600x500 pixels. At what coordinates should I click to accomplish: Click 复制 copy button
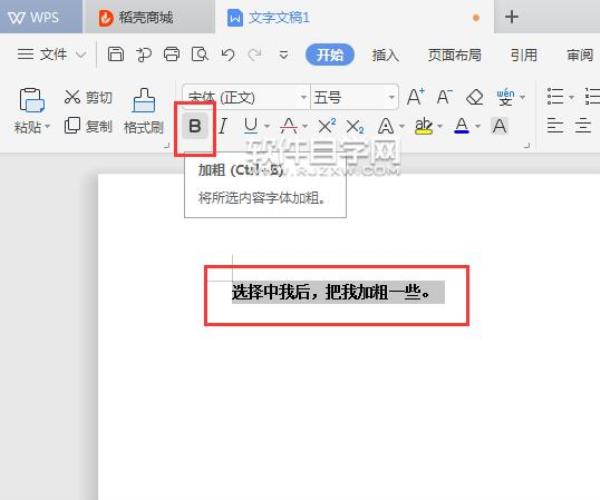point(88,126)
